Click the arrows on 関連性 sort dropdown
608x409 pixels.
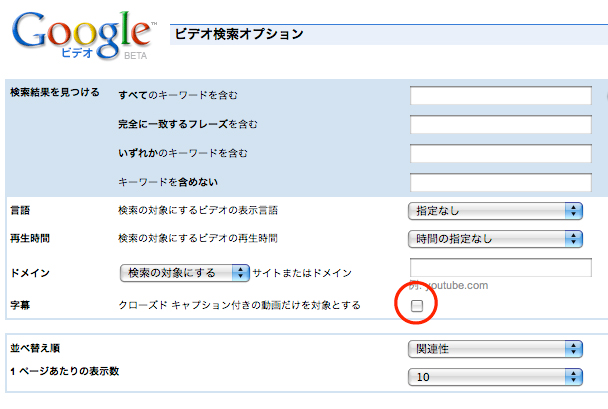[x=573, y=349]
